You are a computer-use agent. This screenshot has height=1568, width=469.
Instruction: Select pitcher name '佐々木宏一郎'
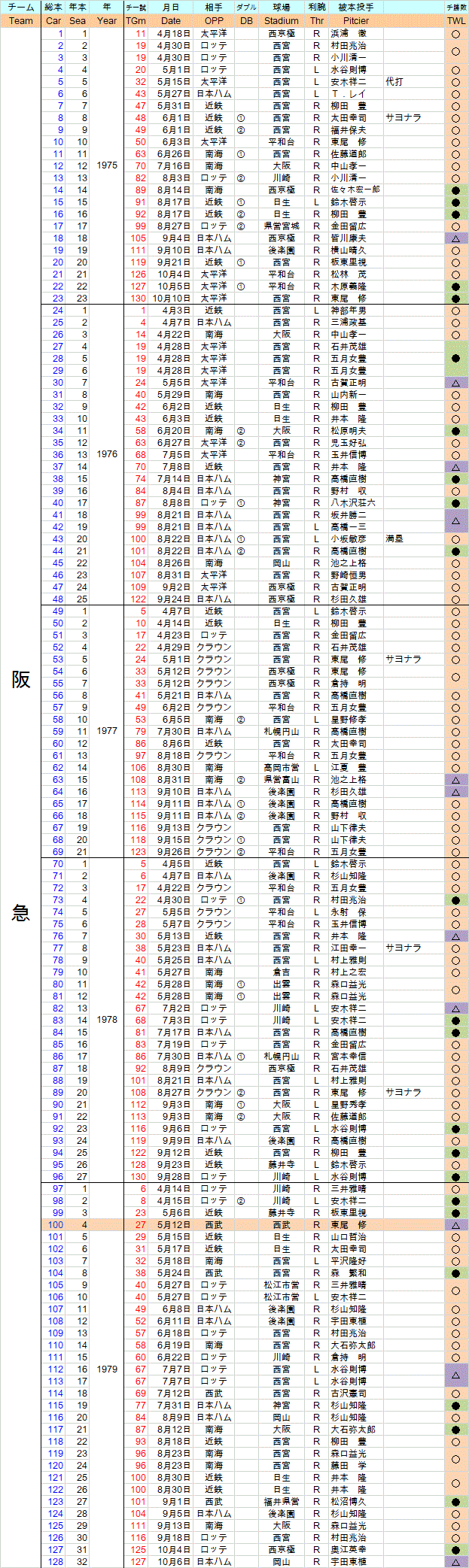tap(356, 190)
